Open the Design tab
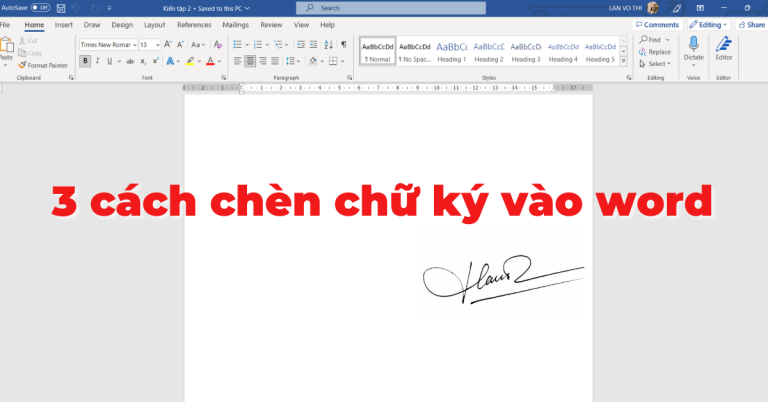The image size is (768, 402). pyautogui.click(x=122, y=24)
